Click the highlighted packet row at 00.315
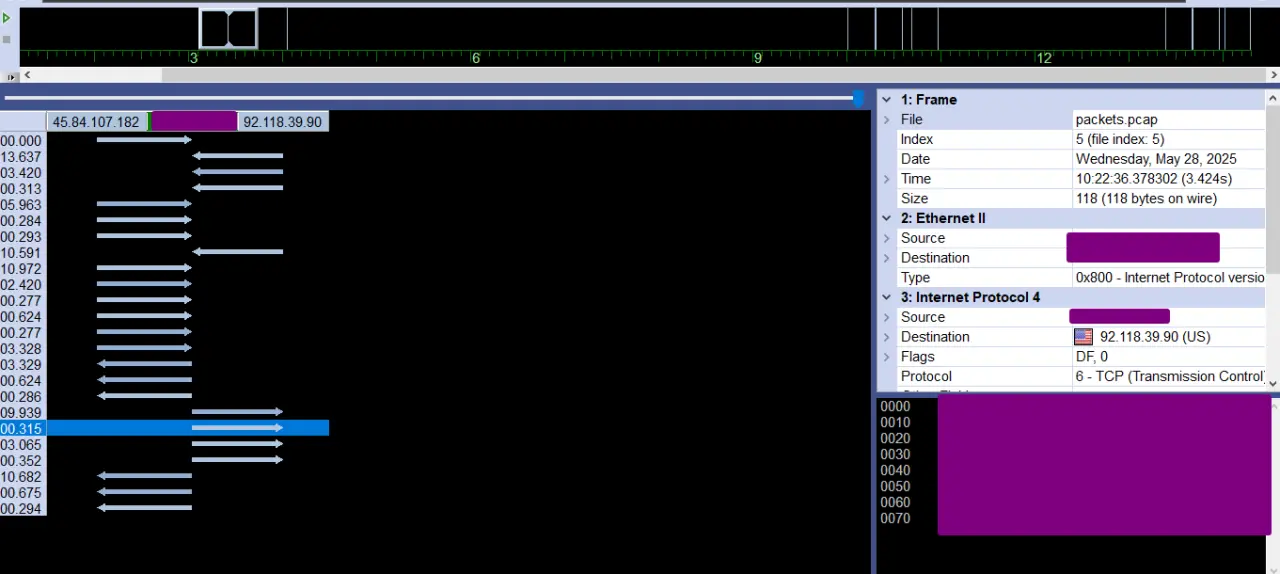The width and height of the screenshot is (1280, 574). (164, 428)
